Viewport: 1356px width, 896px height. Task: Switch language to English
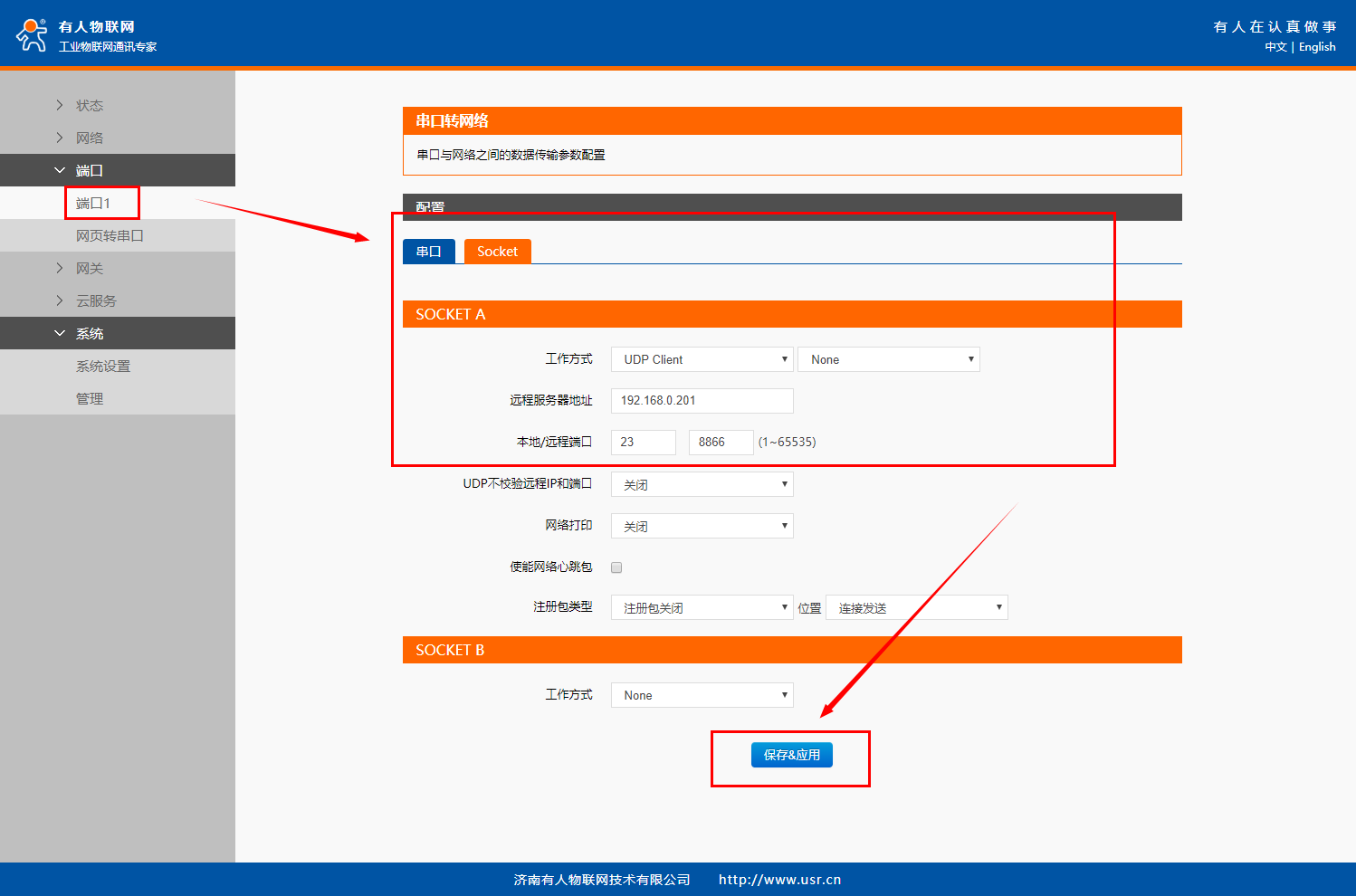(1316, 47)
